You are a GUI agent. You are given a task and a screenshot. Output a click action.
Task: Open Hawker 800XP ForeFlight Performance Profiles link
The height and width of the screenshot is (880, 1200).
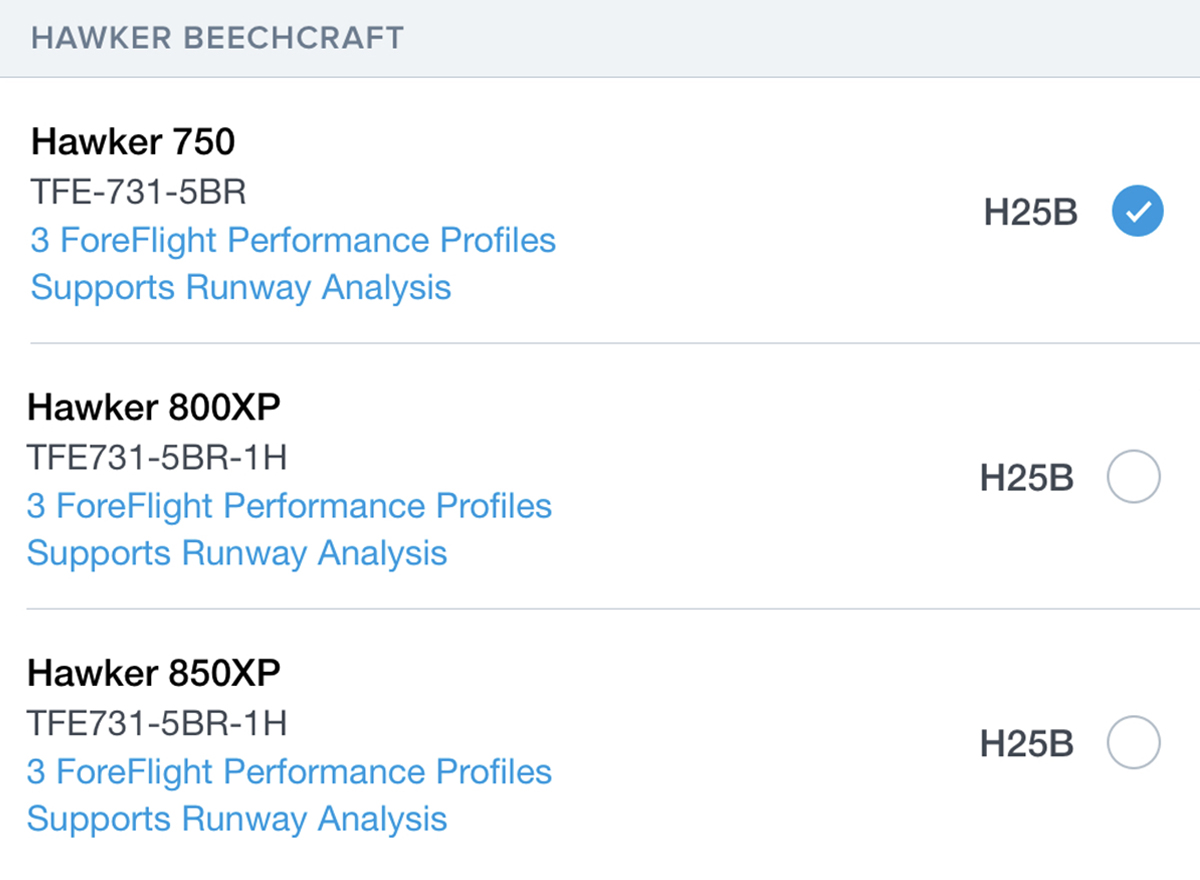pos(289,506)
